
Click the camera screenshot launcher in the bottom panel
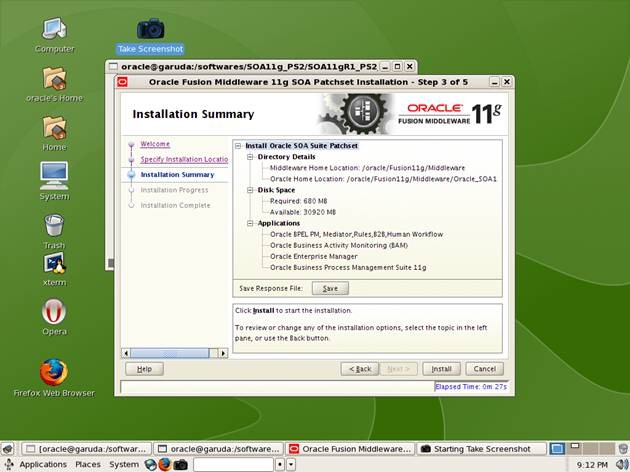(180, 465)
